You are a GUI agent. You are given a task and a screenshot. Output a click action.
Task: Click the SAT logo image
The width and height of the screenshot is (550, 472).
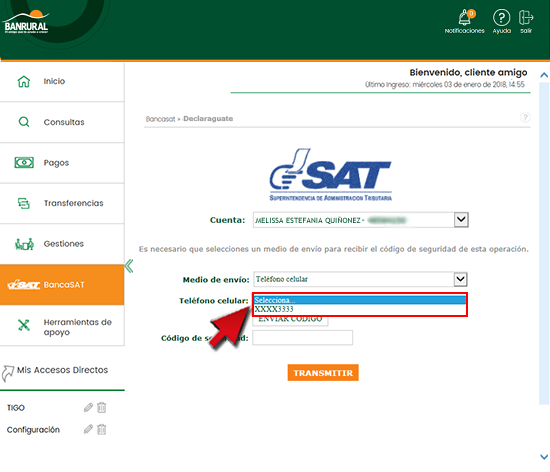coord(330,174)
